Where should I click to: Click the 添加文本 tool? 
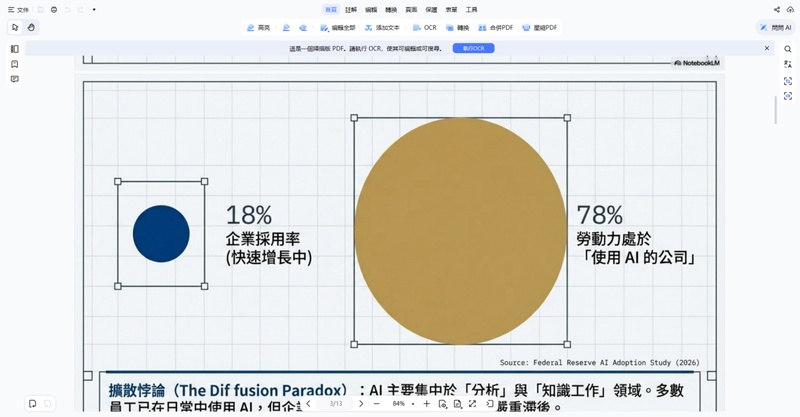pyautogui.click(x=382, y=28)
